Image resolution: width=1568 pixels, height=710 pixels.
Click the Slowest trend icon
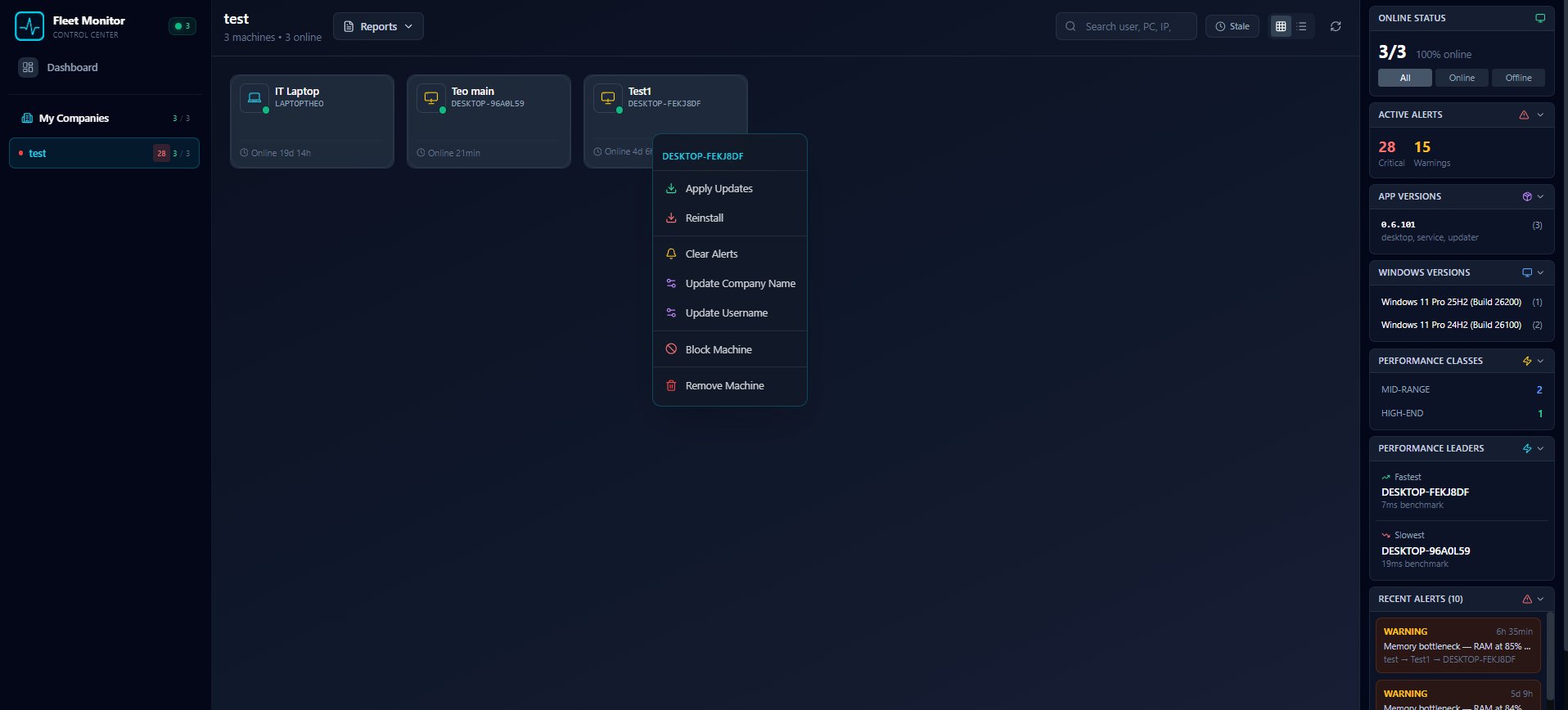pos(1386,535)
